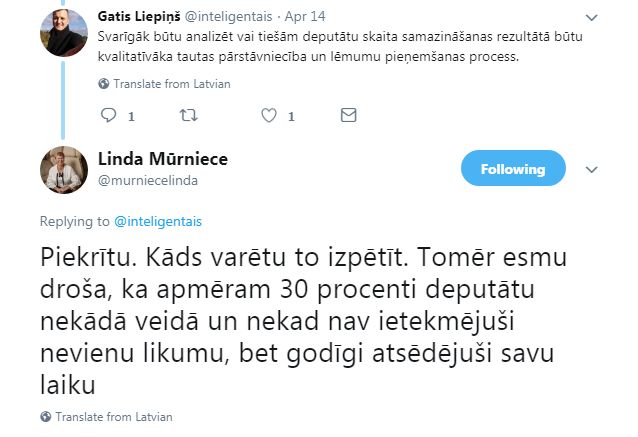Click the @inteligentais handle beside Gatis's name

236,17
